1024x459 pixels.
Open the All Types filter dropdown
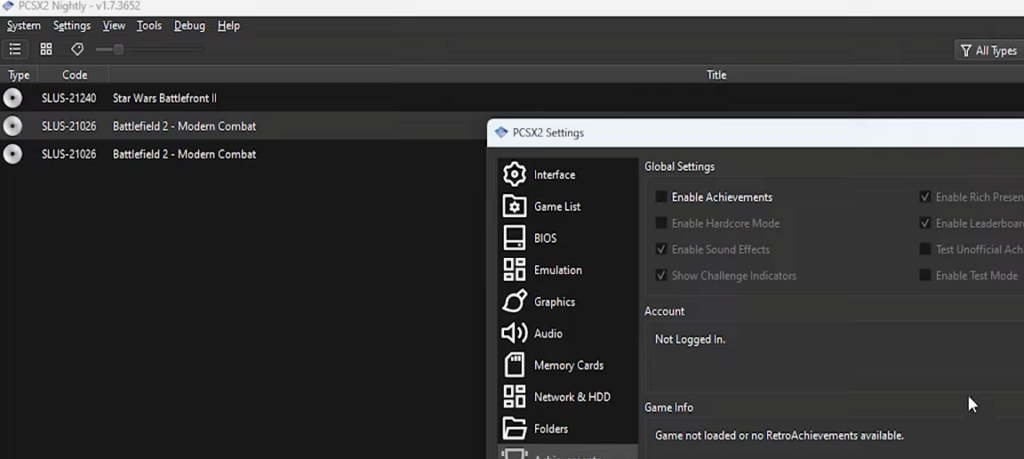coord(987,51)
